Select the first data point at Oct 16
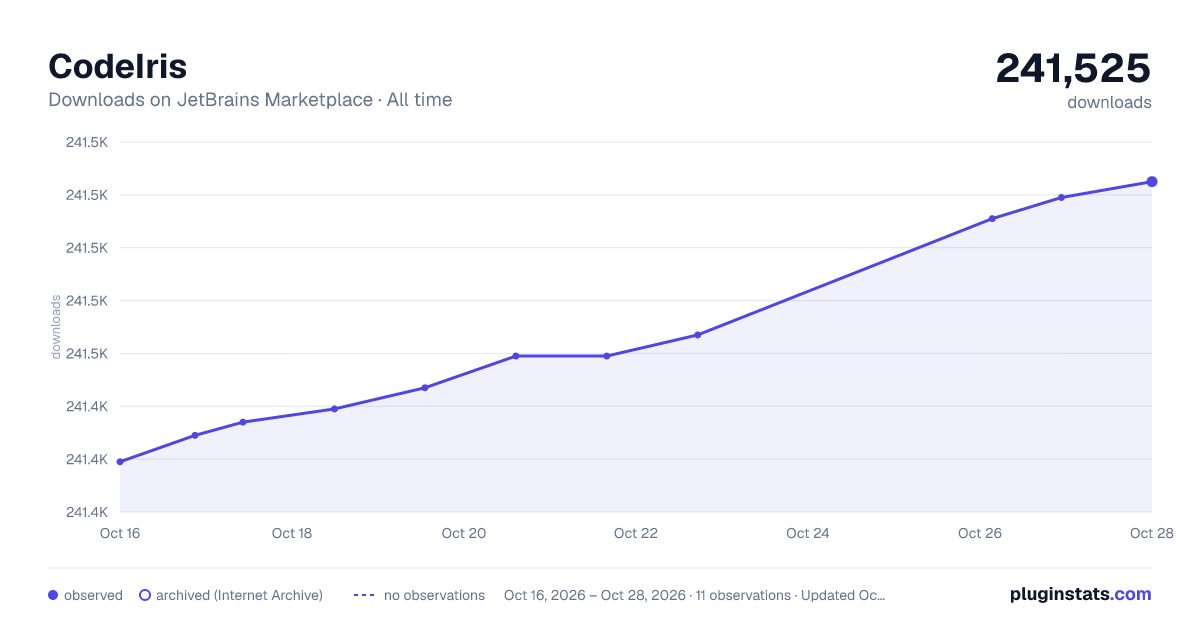This screenshot has height=630, width=1200. 120,462
